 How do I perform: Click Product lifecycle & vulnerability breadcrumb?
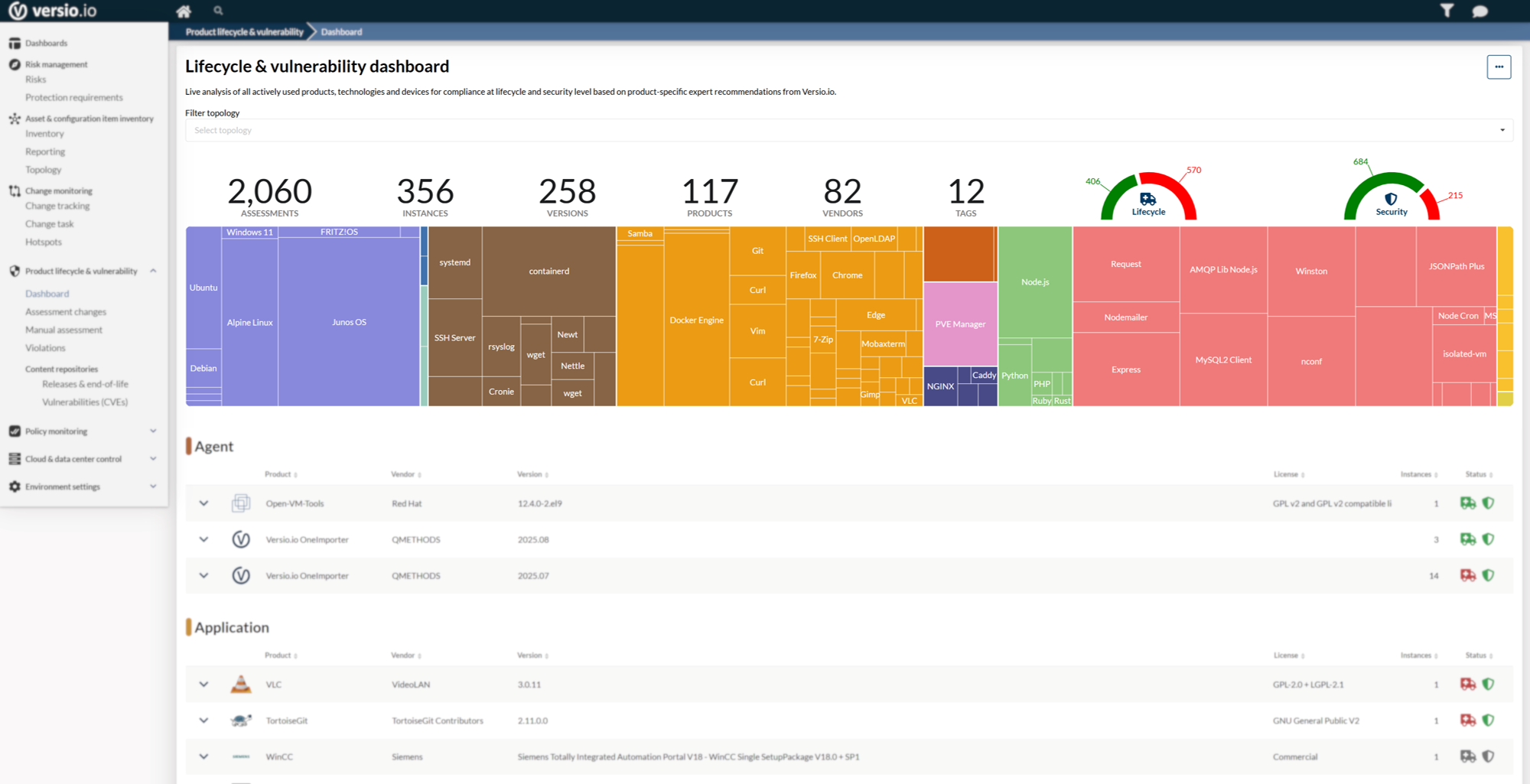pos(244,32)
